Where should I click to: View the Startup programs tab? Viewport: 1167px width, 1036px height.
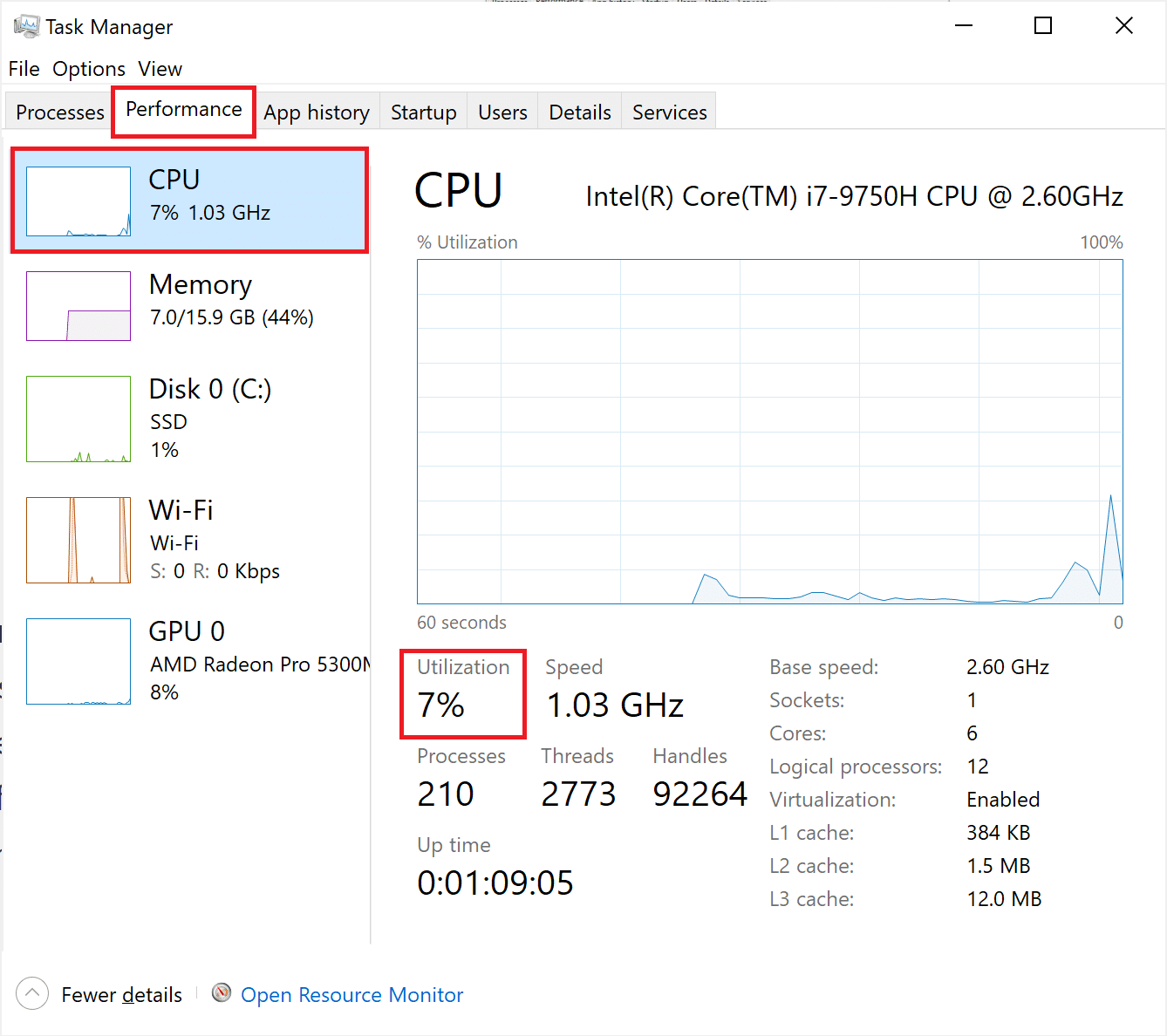click(x=423, y=112)
